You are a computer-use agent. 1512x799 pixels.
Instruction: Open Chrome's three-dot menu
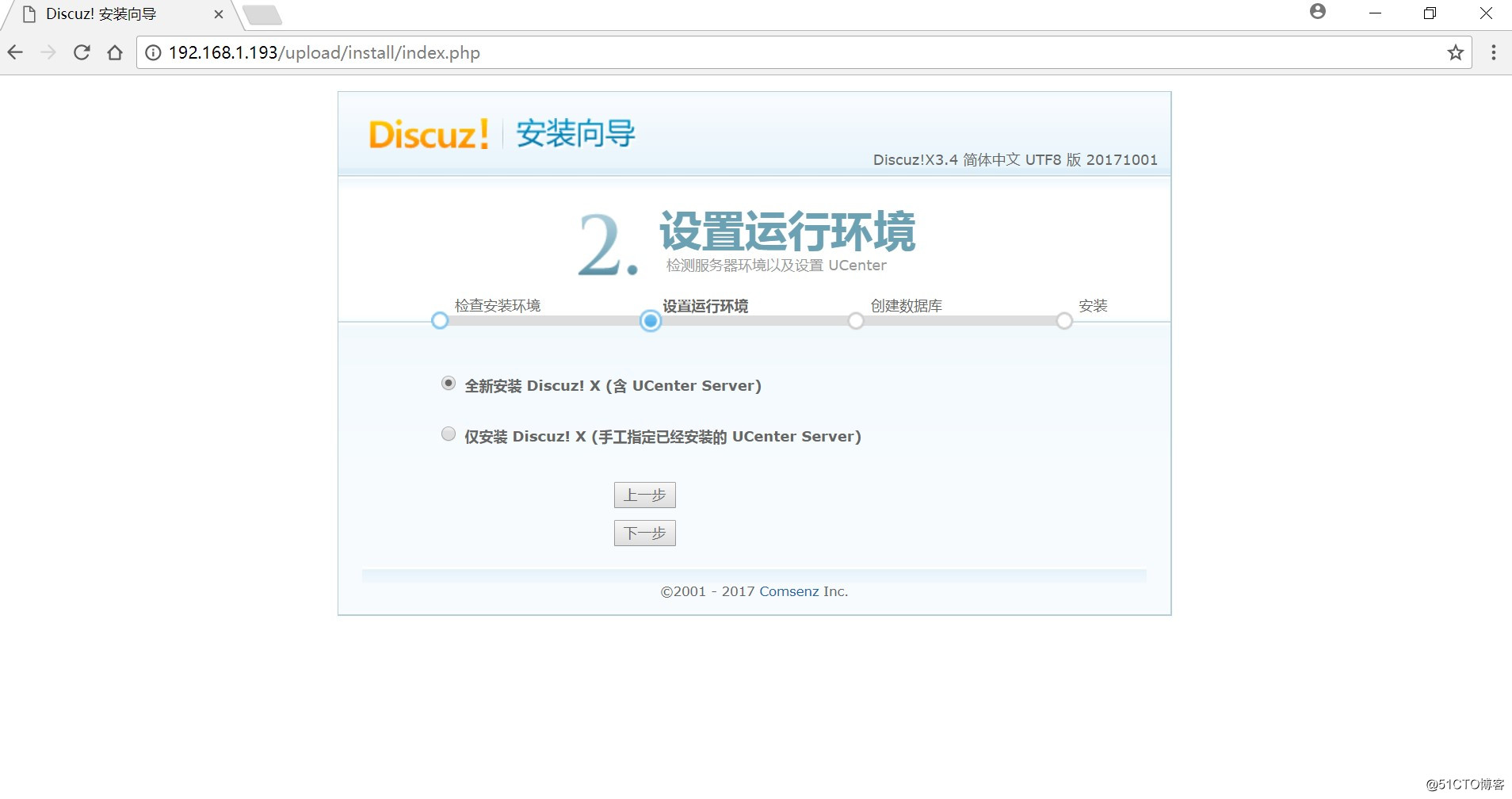(x=1493, y=52)
